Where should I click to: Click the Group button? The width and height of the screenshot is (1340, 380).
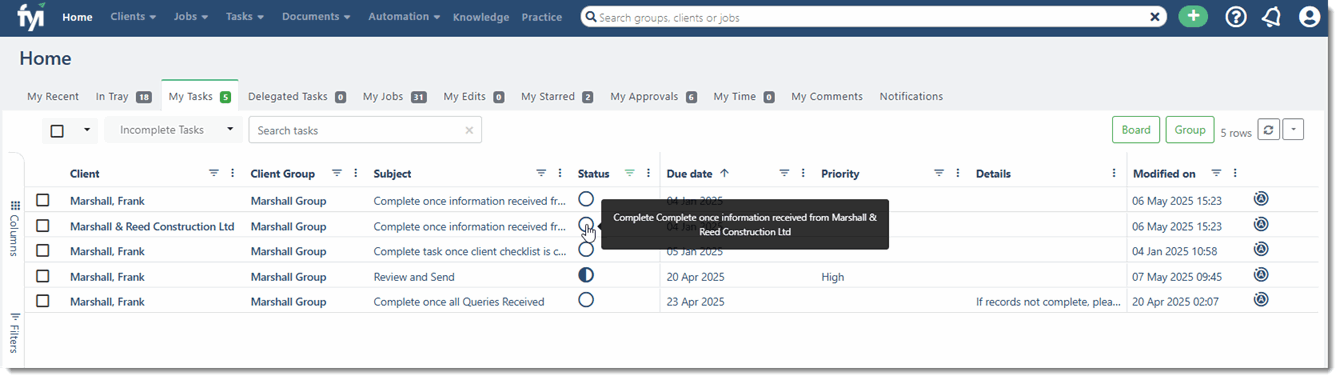[1190, 130]
